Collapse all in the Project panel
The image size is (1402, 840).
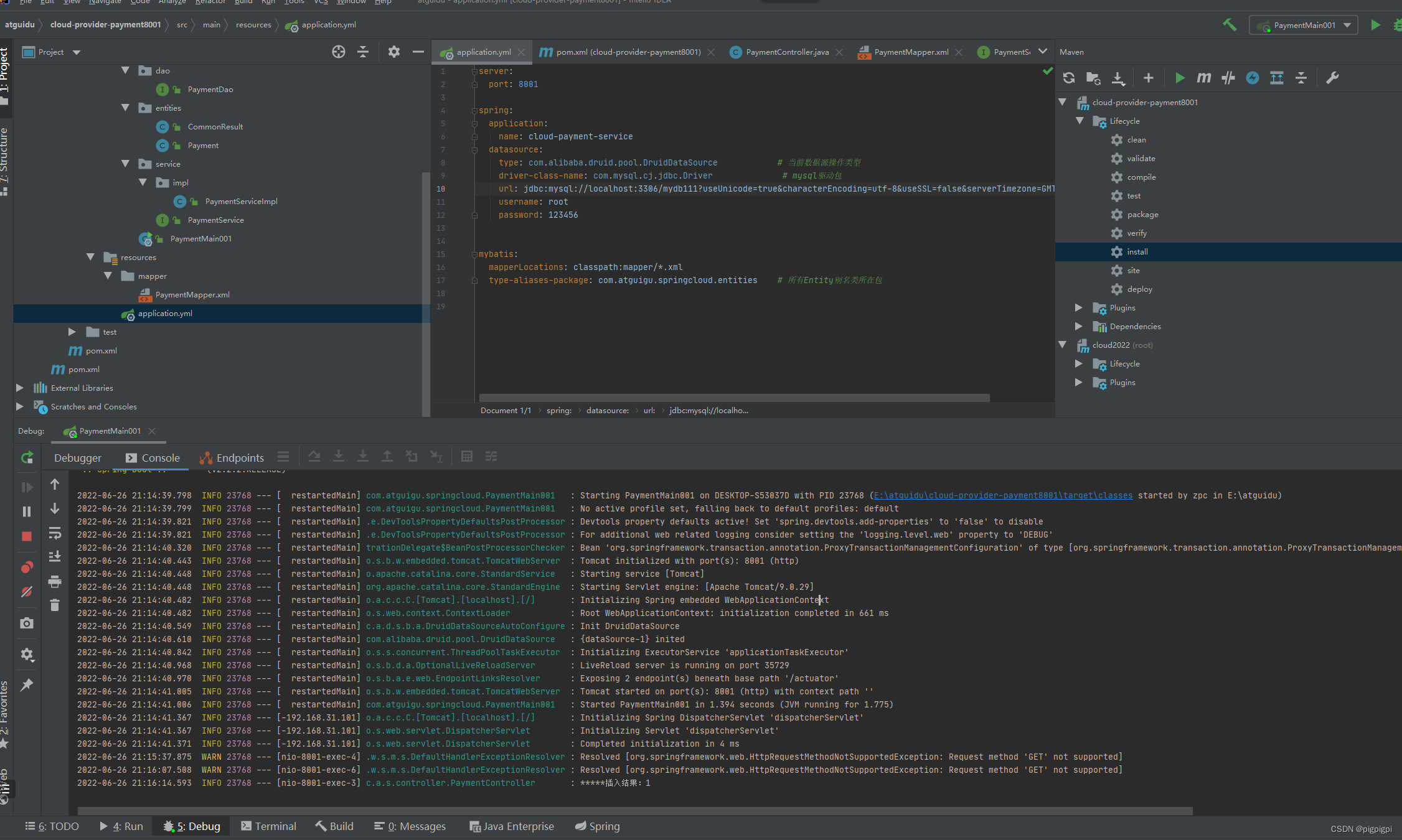(x=363, y=52)
